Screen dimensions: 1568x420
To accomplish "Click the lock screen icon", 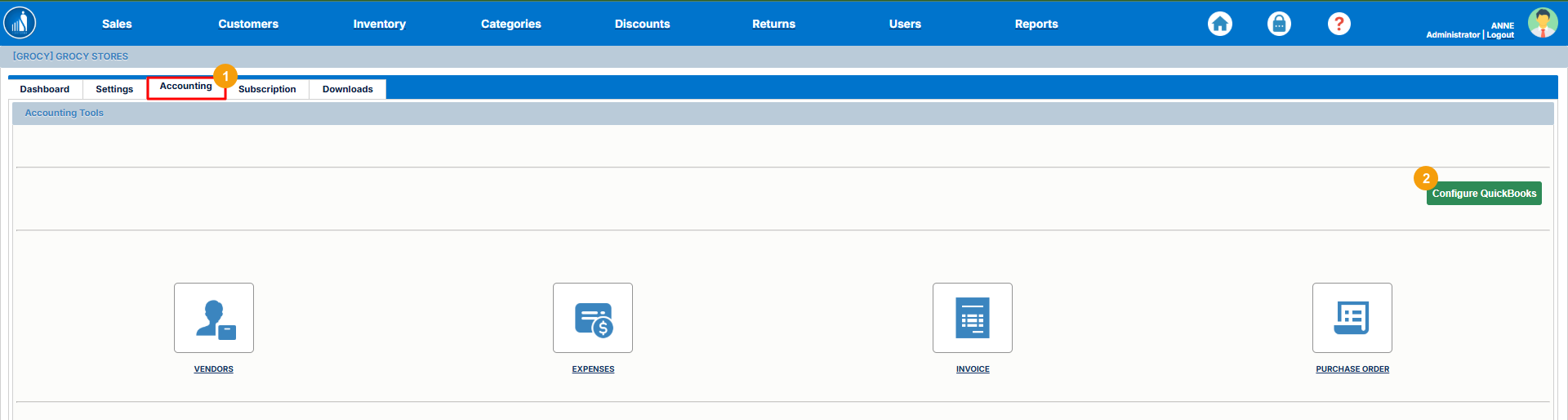I will [x=1279, y=24].
